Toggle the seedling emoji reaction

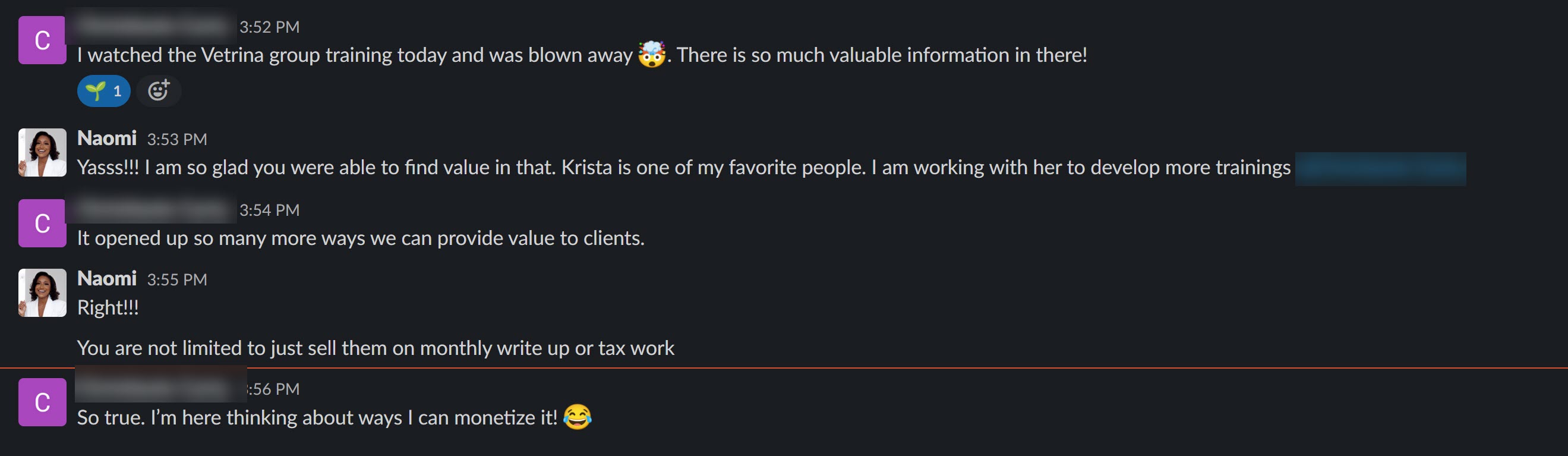click(x=103, y=92)
